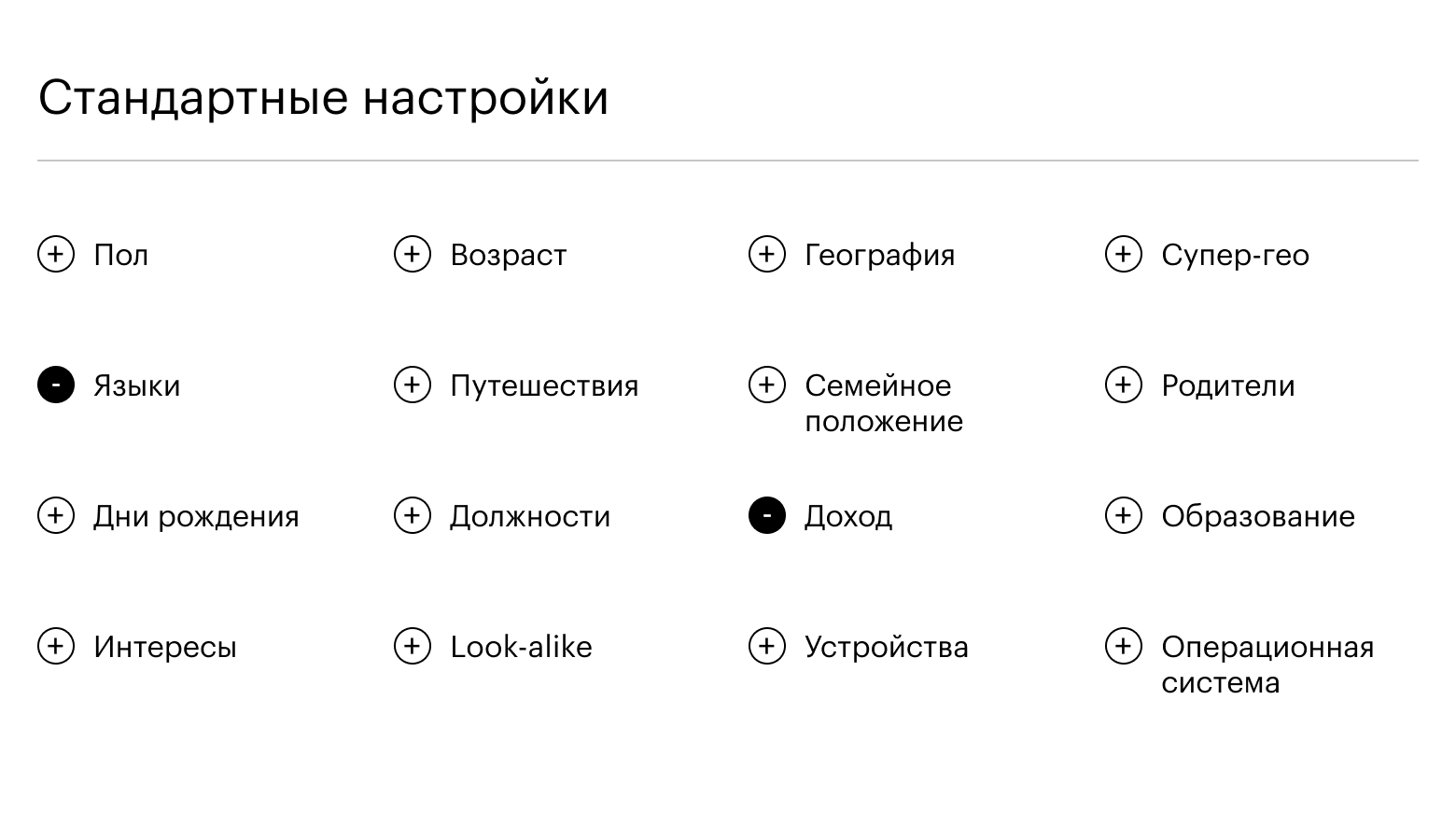Disable Доход using its minus toggle
The height and width of the screenshot is (840, 1456).
pyautogui.click(x=767, y=515)
